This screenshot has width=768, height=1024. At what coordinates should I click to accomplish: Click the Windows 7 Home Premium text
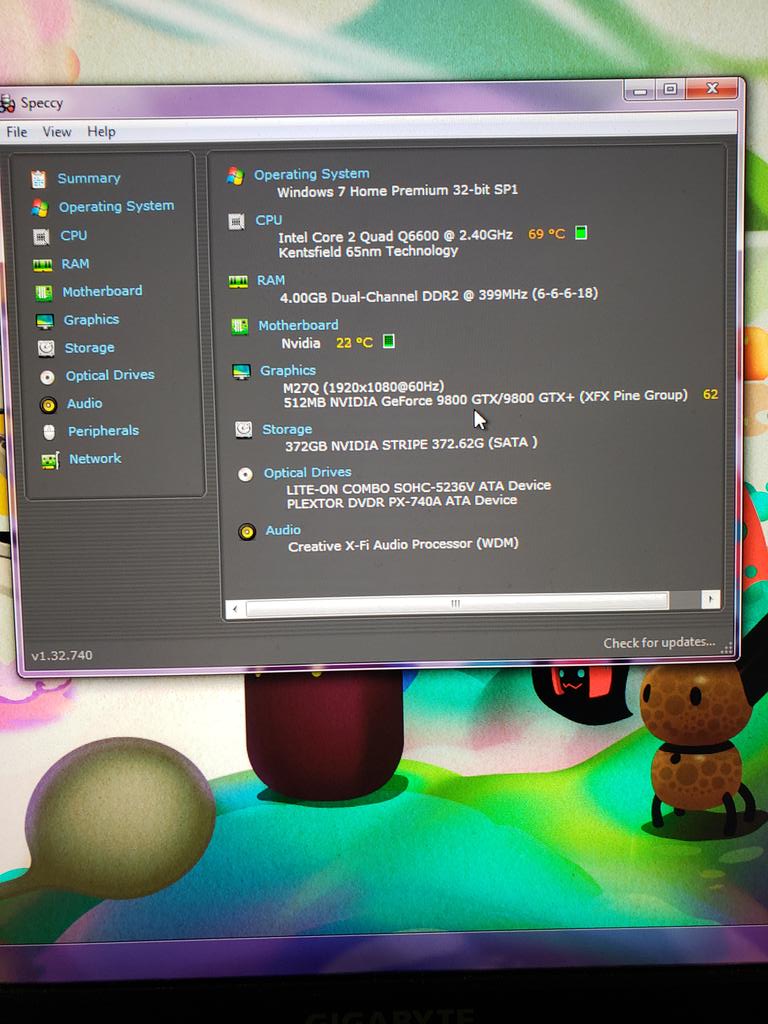pyautogui.click(x=398, y=191)
